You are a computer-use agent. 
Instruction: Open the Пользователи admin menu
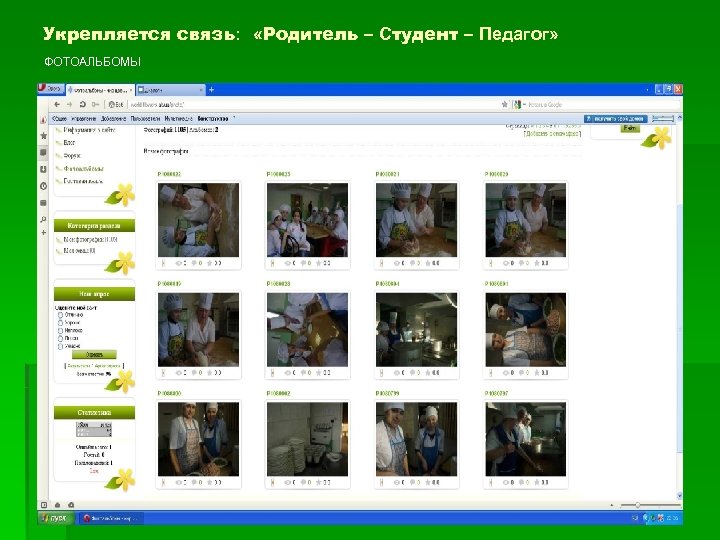click(x=145, y=118)
